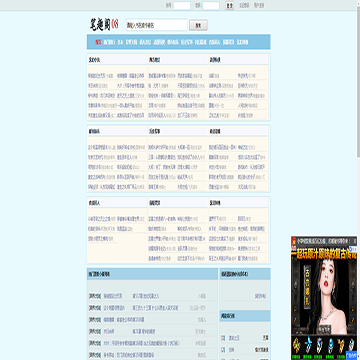This screenshot has height=360, width=360.
Task: Open the second item in blue navigation bar
Action: point(109,42)
